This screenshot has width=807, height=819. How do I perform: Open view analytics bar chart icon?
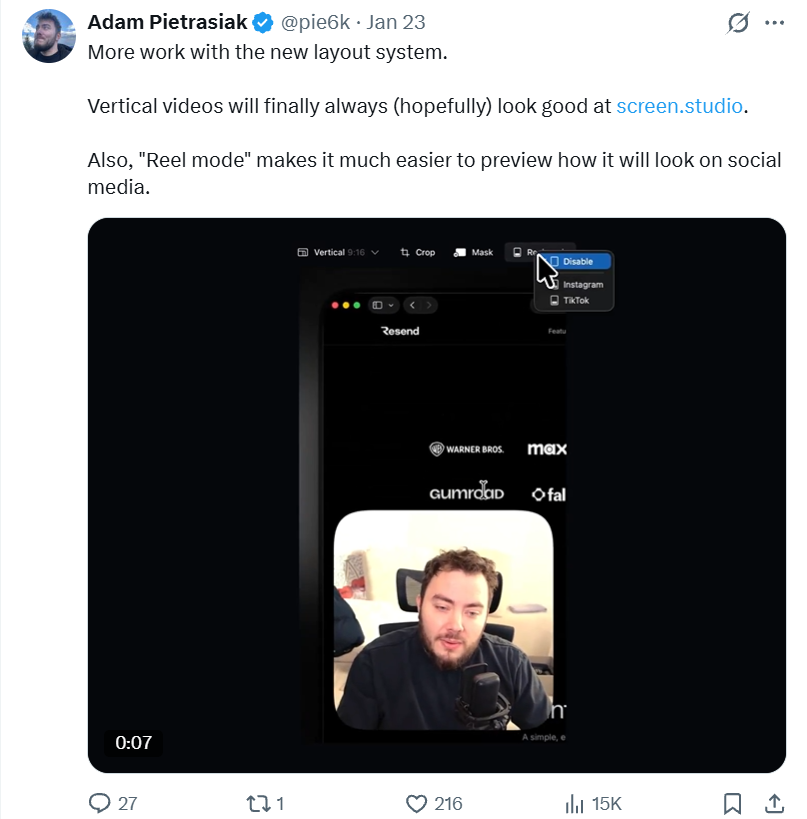pyautogui.click(x=575, y=802)
